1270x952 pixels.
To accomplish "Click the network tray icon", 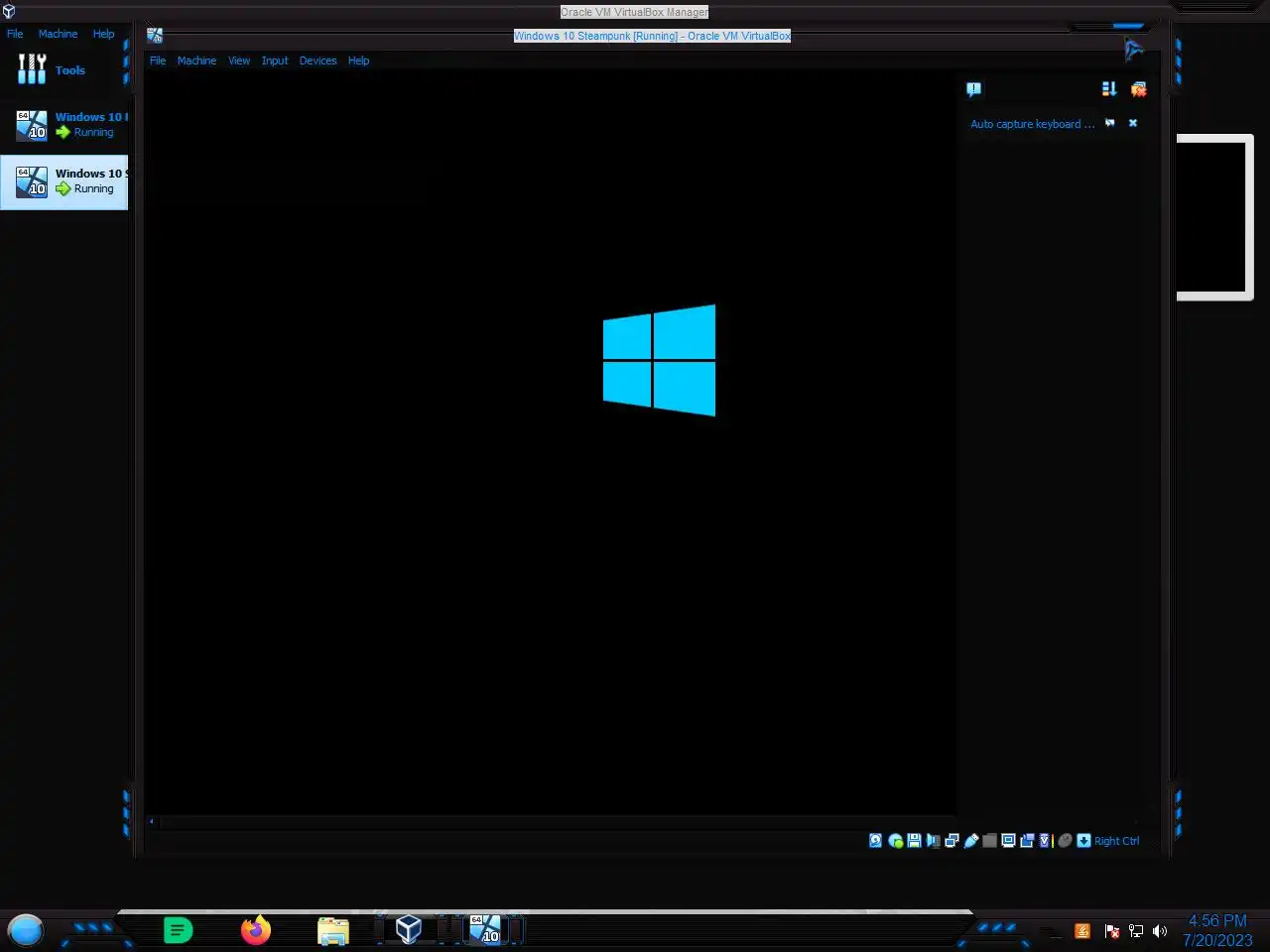I will click(1136, 931).
